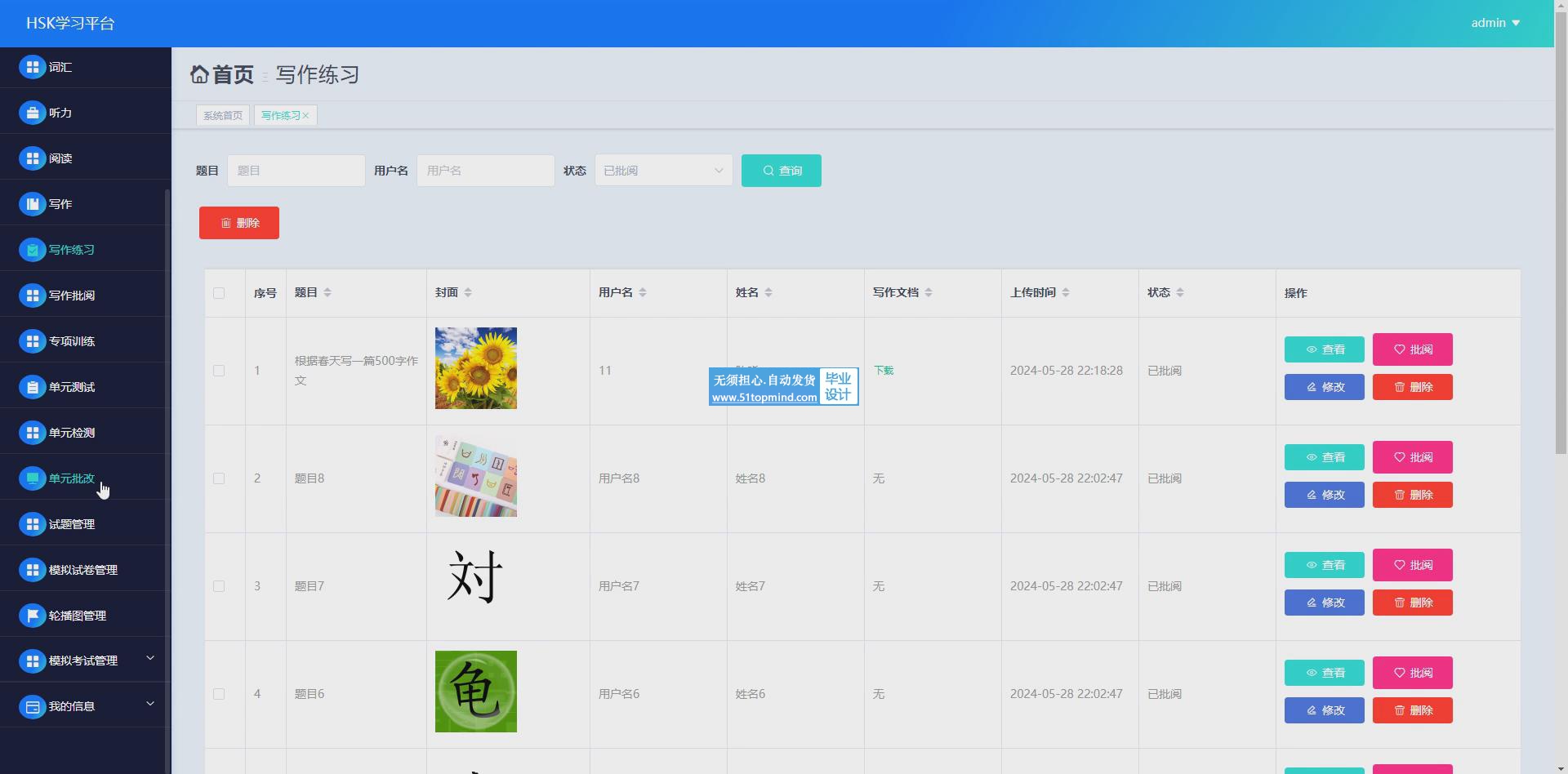The height and width of the screenshot is (774, 1568).
Task: Click the 写作练习 sidebar icon
Action: point(33,250)
